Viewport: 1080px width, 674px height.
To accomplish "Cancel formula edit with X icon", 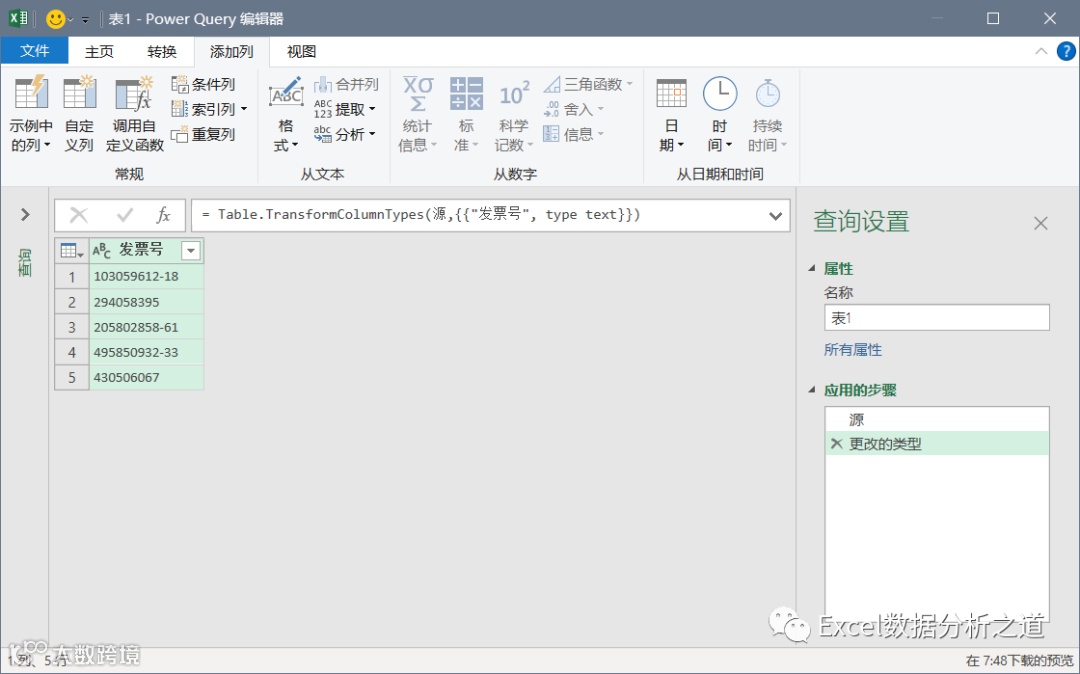I will (79, 215).
